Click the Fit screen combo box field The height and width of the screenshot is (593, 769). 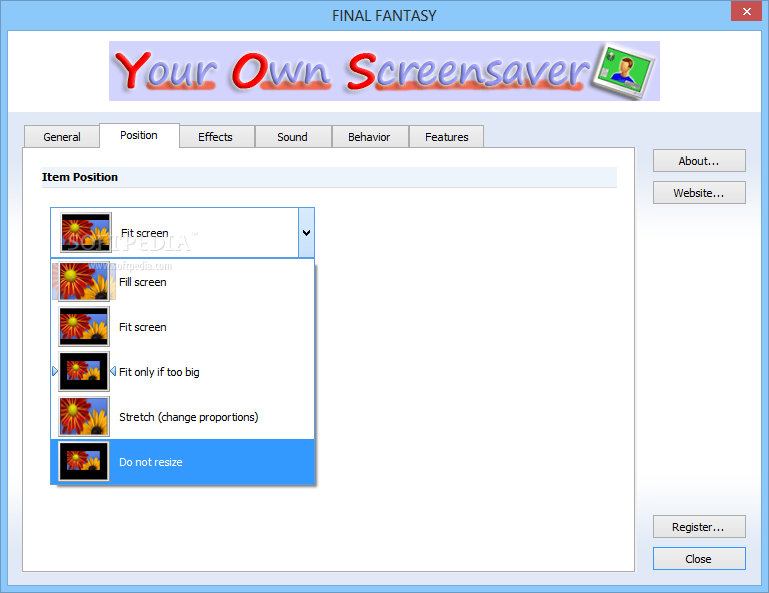click(x=182, y=232)
